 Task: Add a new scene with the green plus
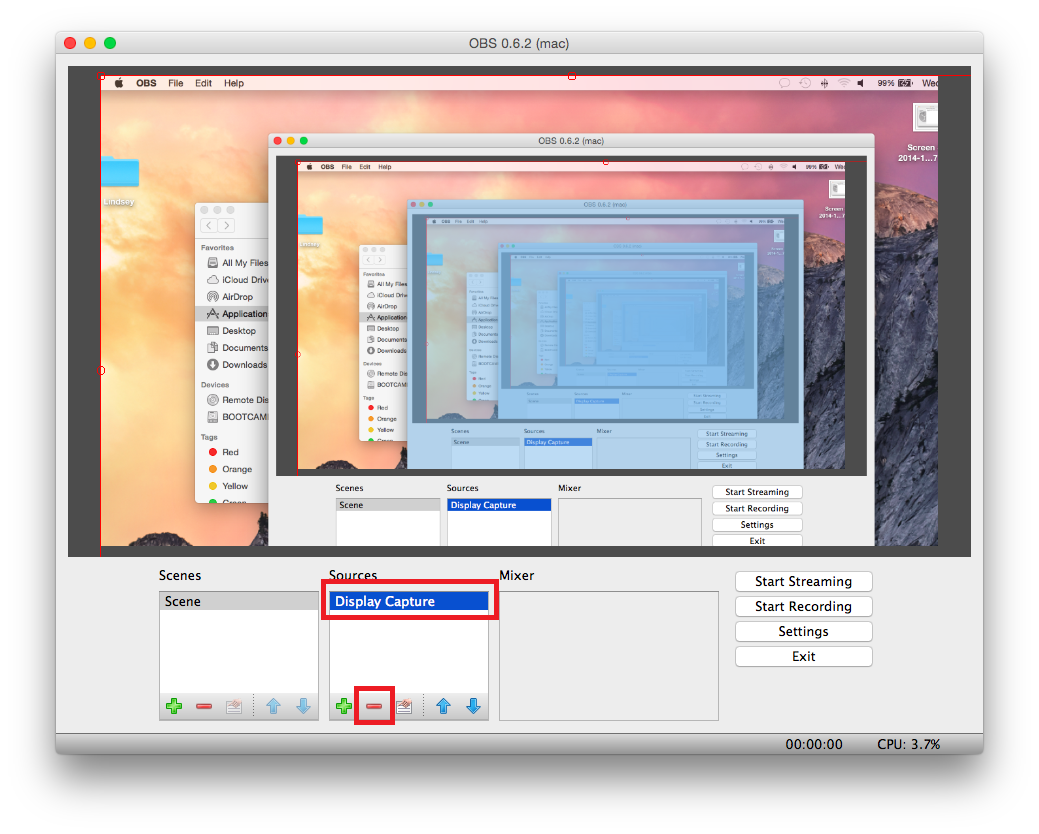point(174,706)
